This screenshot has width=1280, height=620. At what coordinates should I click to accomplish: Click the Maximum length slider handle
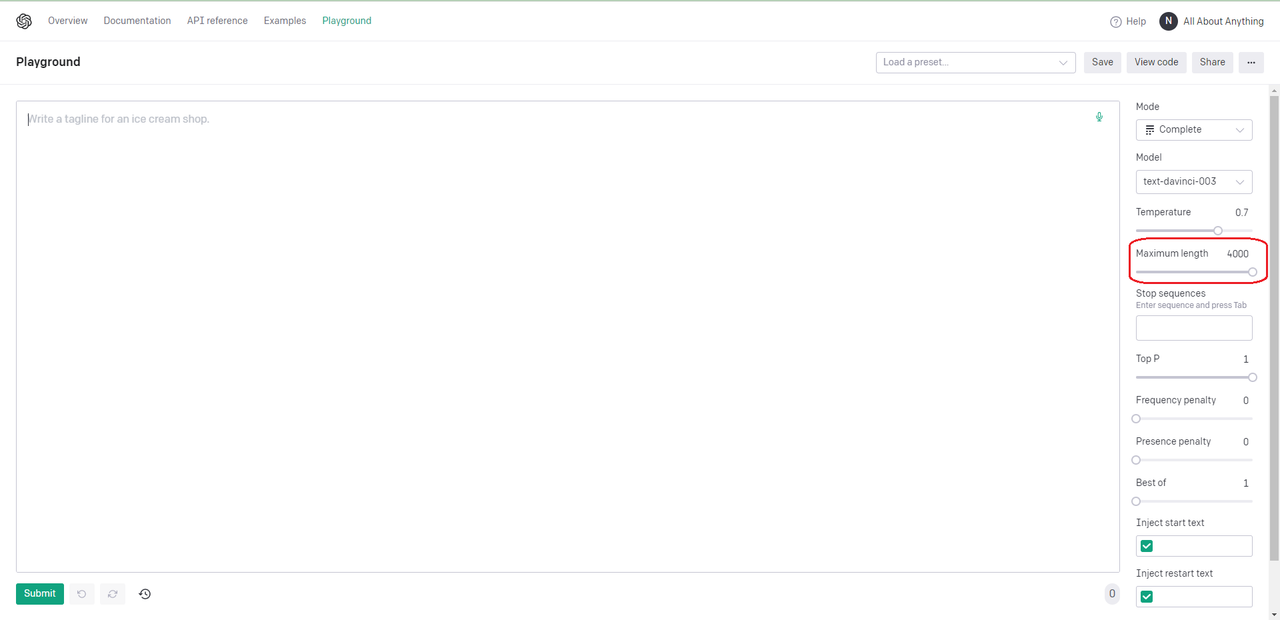[1253, 272]
